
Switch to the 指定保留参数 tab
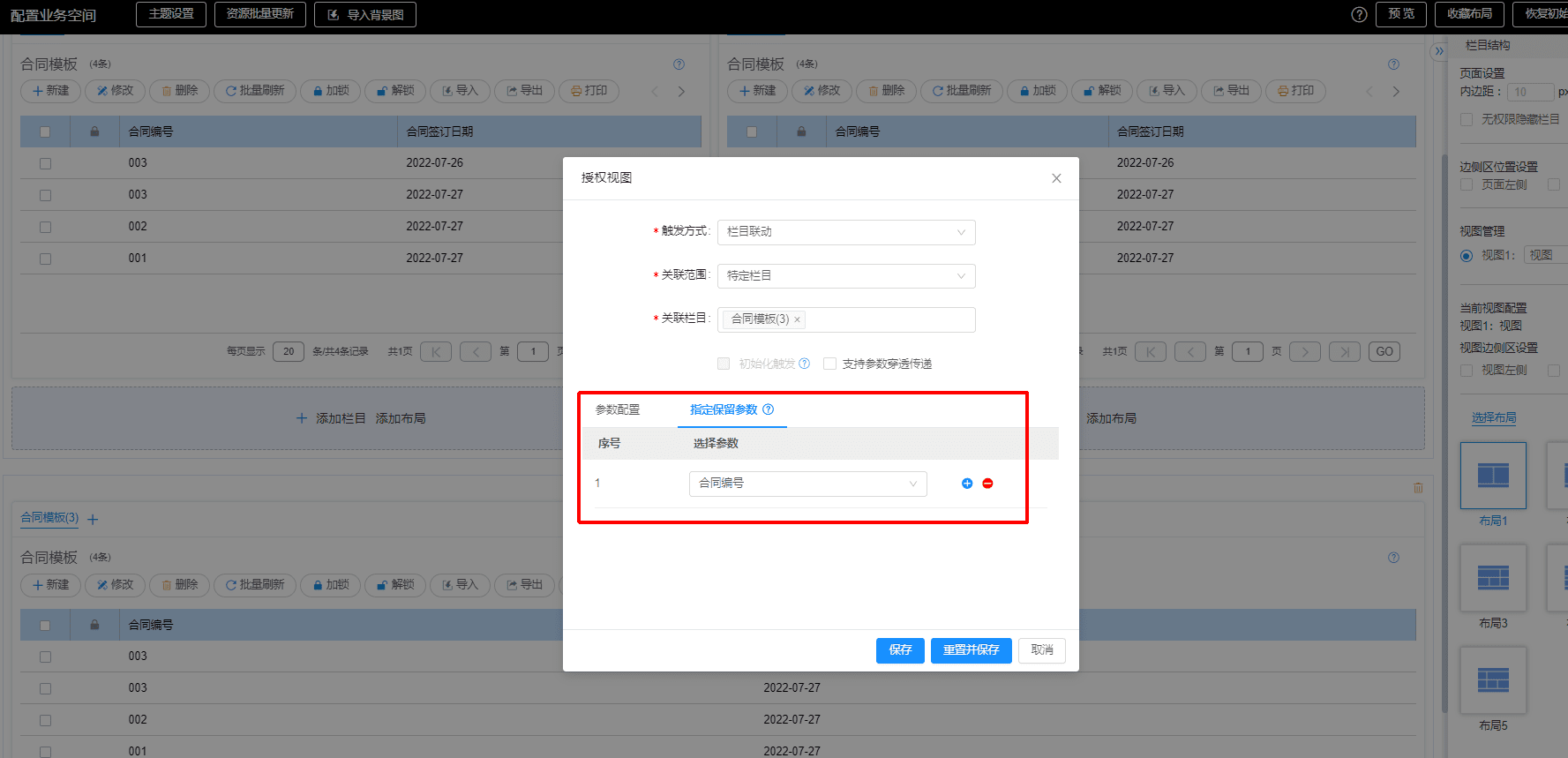(724, 409)
